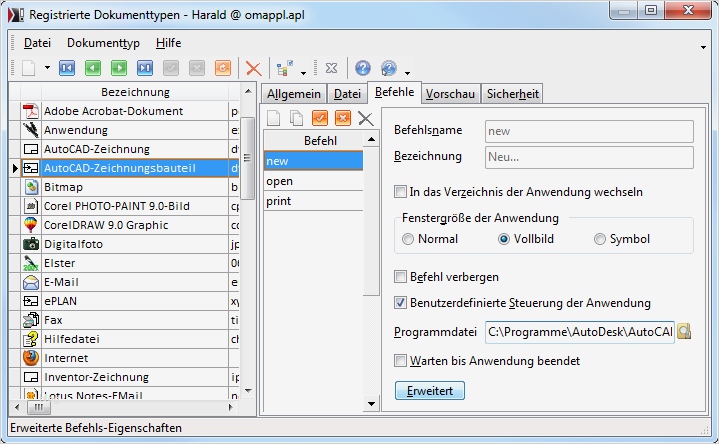Select the new command in Befehl list
719x444 pixels.
(313, 161)
